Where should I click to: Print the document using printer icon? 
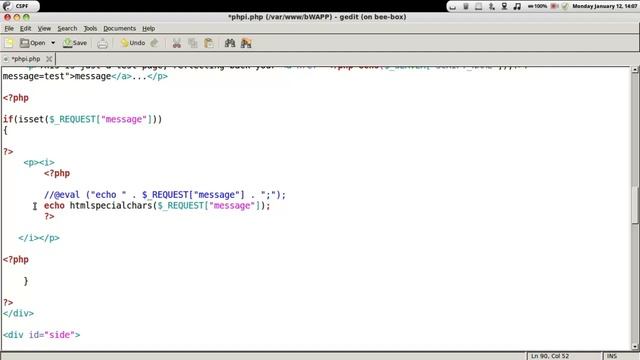pyautogui.click(x=102, y=43)
